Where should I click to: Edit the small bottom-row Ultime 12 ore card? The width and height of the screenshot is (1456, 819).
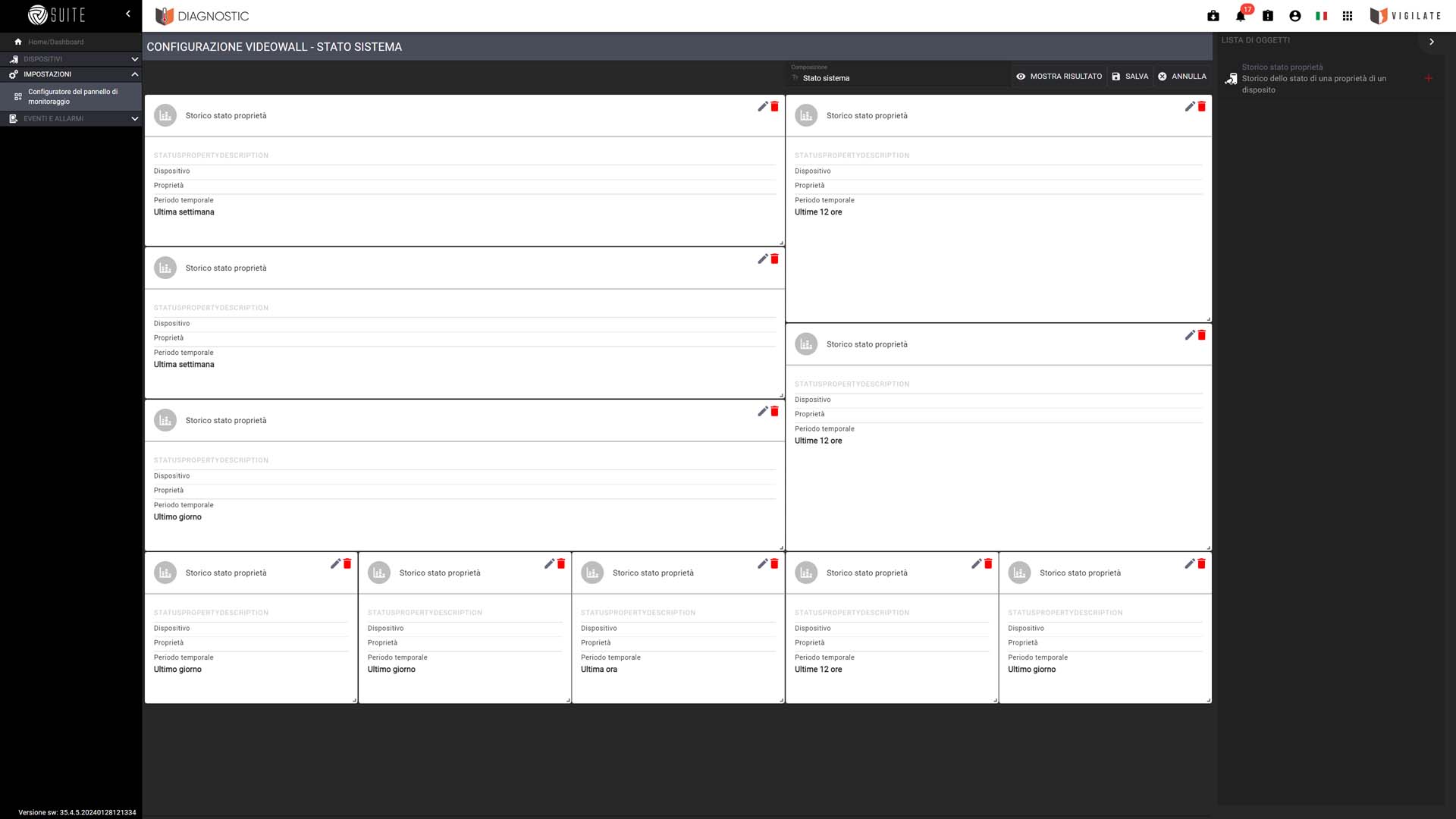tap(977, 564)
